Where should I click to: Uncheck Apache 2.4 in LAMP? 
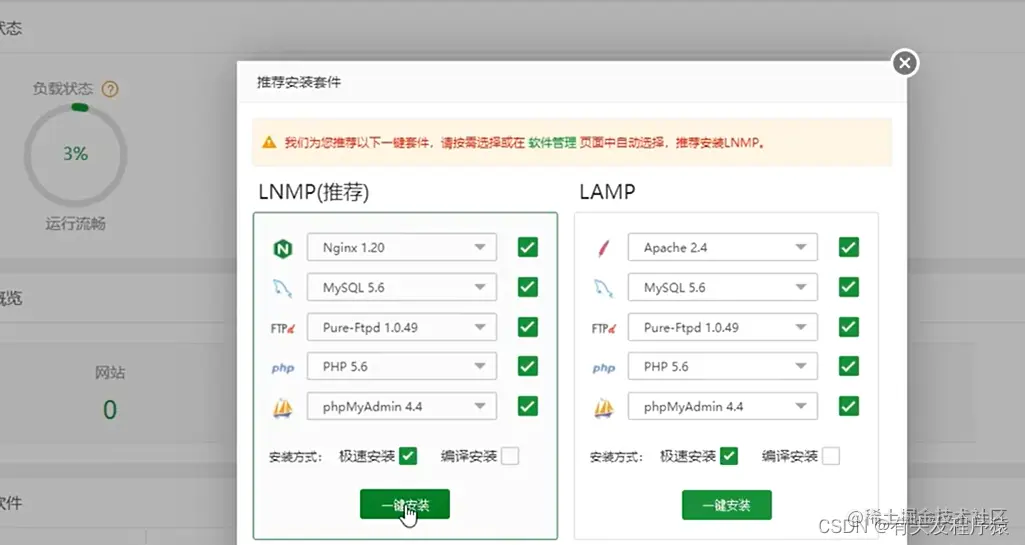point(849,247)
